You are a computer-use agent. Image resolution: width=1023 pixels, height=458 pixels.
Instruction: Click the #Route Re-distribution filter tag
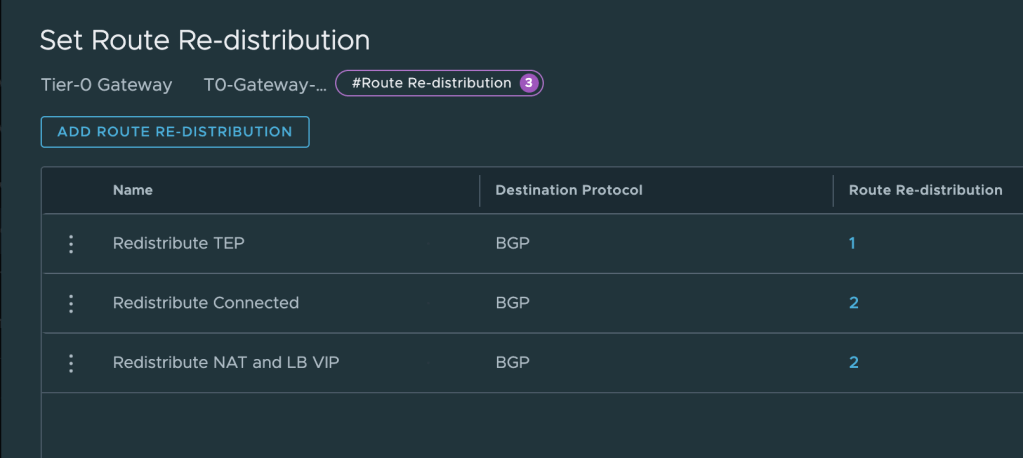pyautogui.click(x=431, y=83)
